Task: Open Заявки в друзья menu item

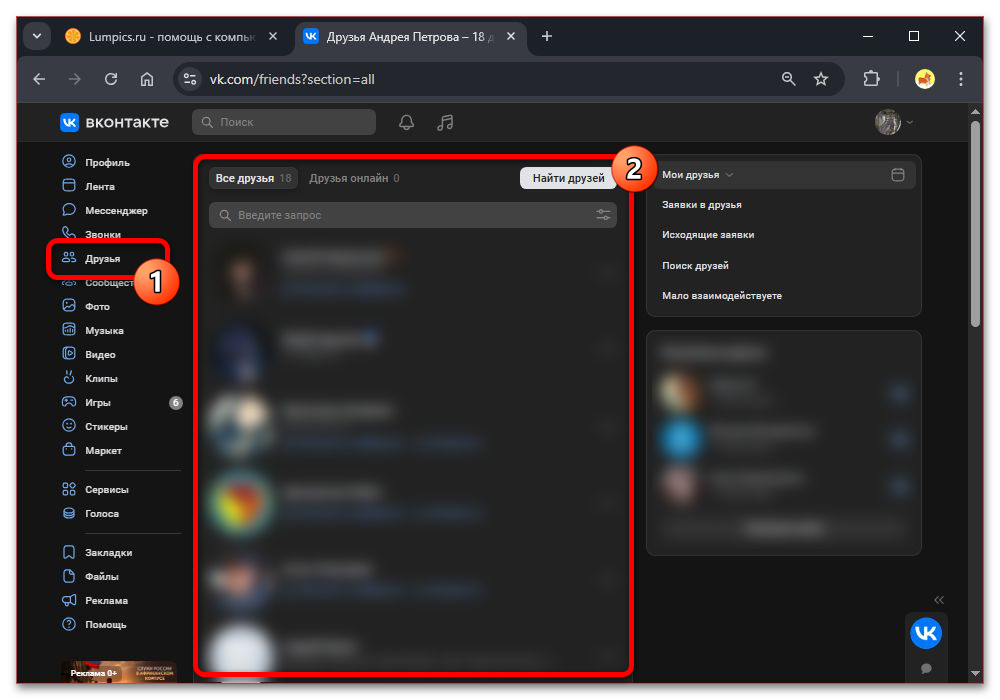Action: pyautogui.click(x=702, y=205)
